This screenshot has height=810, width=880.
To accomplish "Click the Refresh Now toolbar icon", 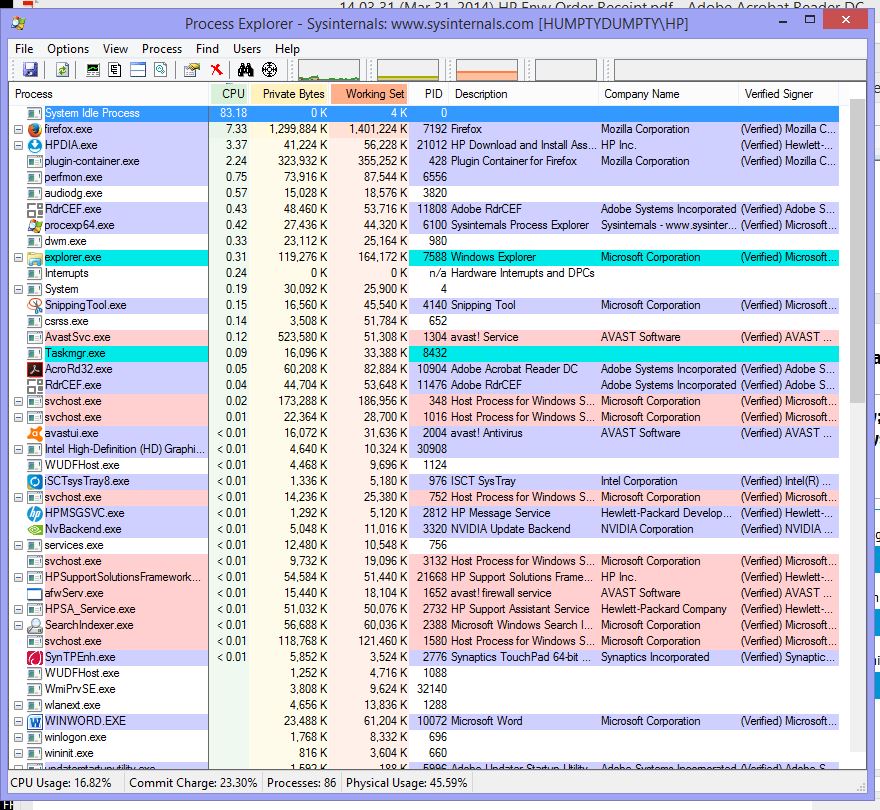I will [x=62, y=70].
